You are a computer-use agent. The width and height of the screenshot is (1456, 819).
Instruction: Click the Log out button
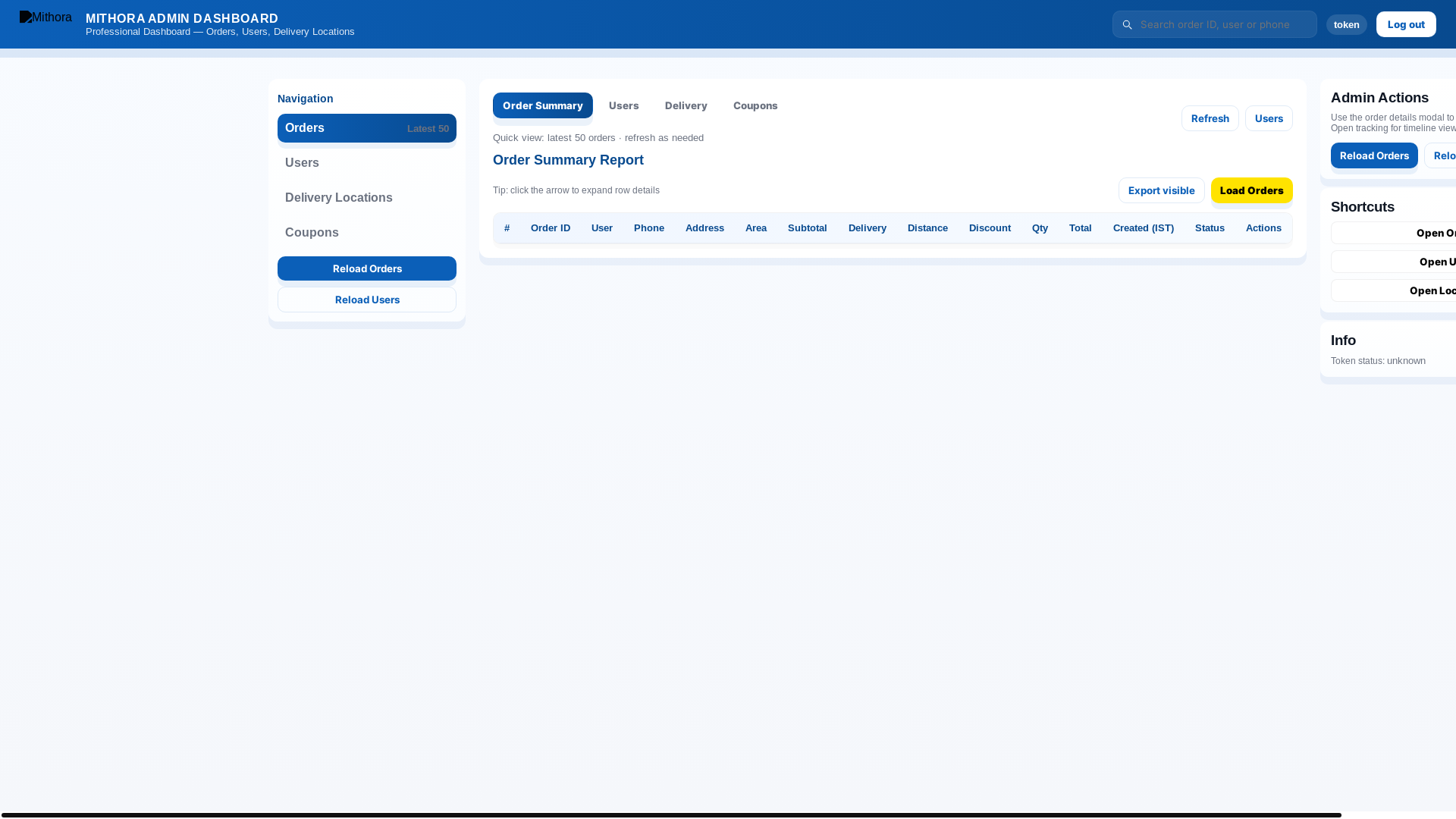click(1406, 24)
